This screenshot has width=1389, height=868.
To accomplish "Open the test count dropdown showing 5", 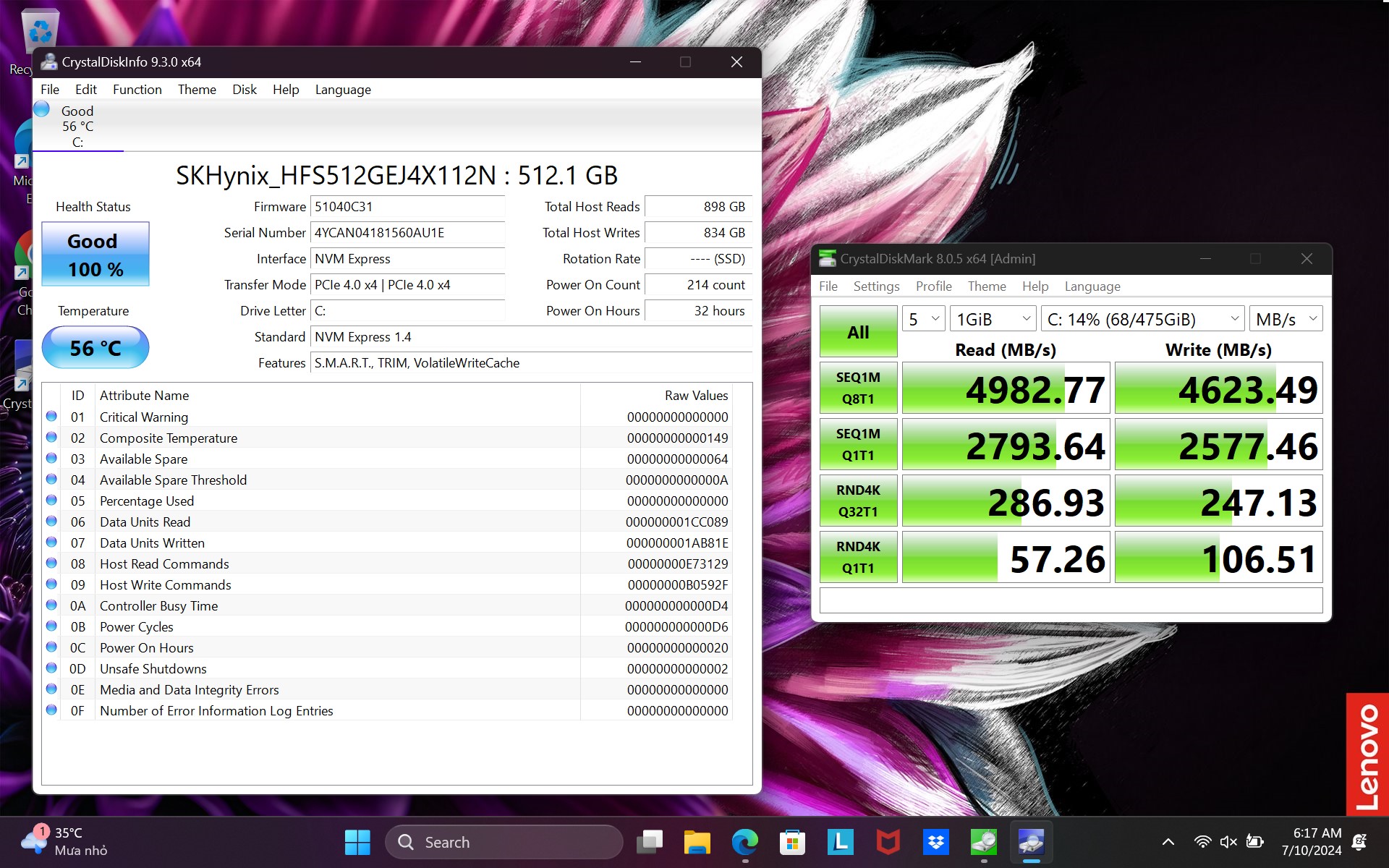I will [923, 319].
